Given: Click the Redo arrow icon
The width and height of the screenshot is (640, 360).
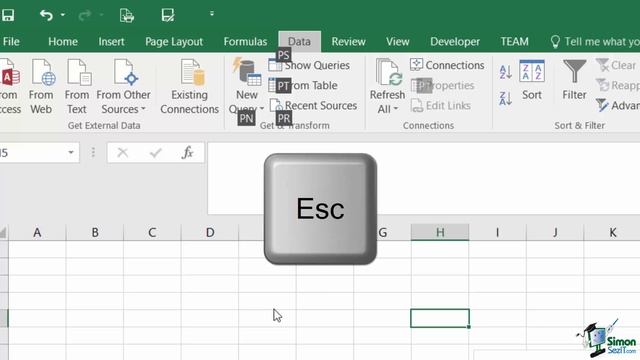Looking at the screenshot, I should pos(85,16).
